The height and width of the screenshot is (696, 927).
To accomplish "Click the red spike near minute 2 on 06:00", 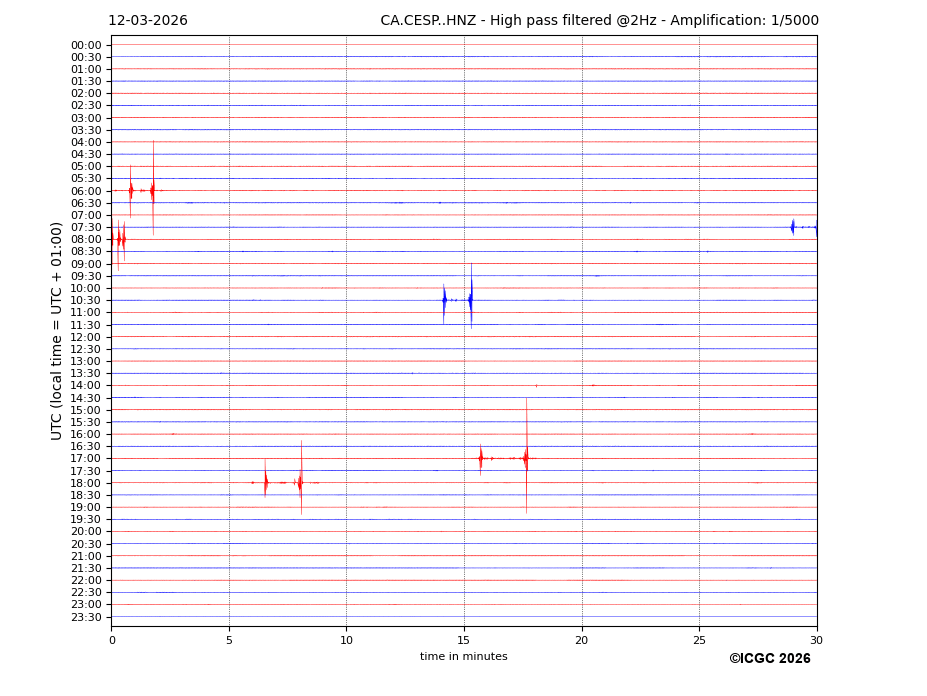I will (153, 190).
